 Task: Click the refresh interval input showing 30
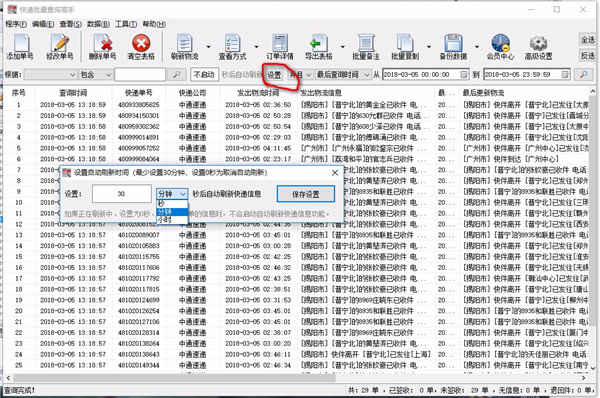[x=122, y=194]
